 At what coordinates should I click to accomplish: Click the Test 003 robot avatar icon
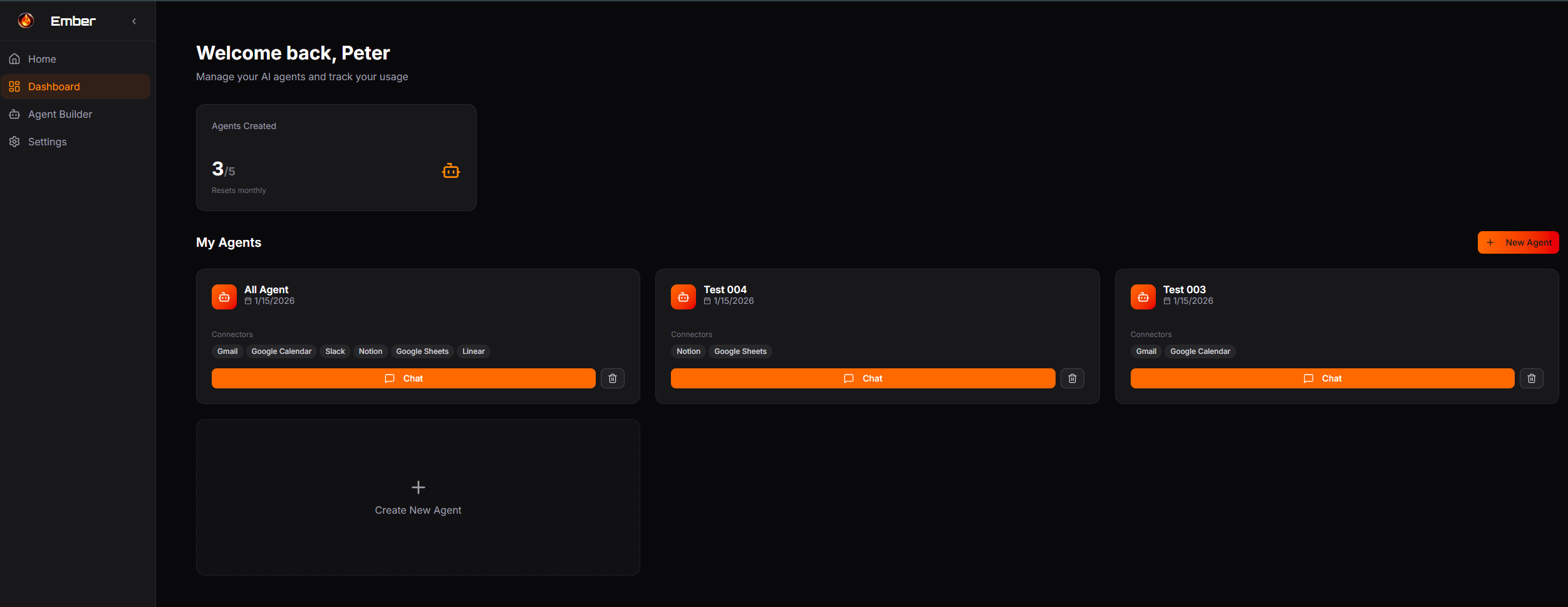tap(1143, 297)
